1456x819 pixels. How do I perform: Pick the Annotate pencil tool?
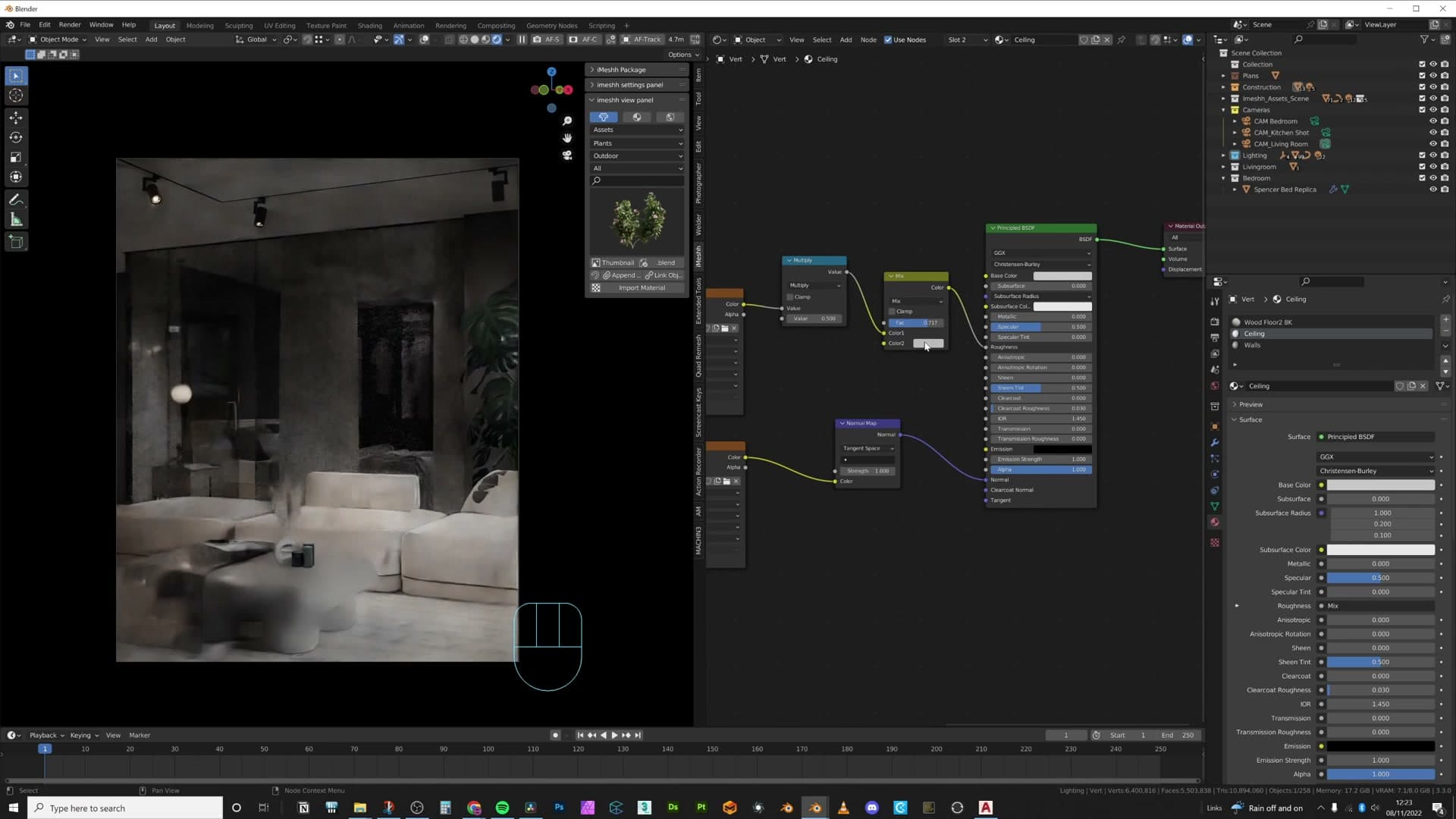[16, 199]
